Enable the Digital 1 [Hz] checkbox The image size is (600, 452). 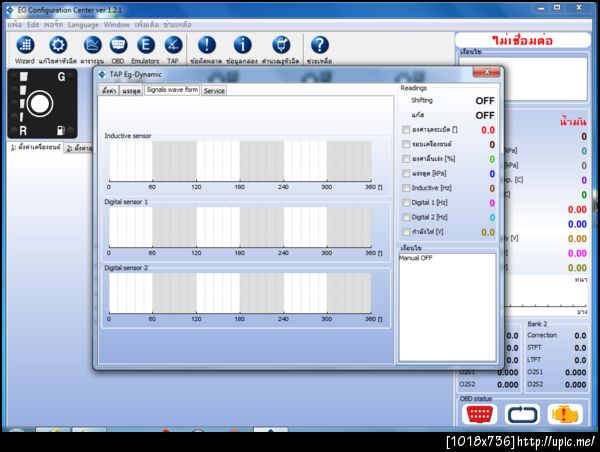pos(406,202)
